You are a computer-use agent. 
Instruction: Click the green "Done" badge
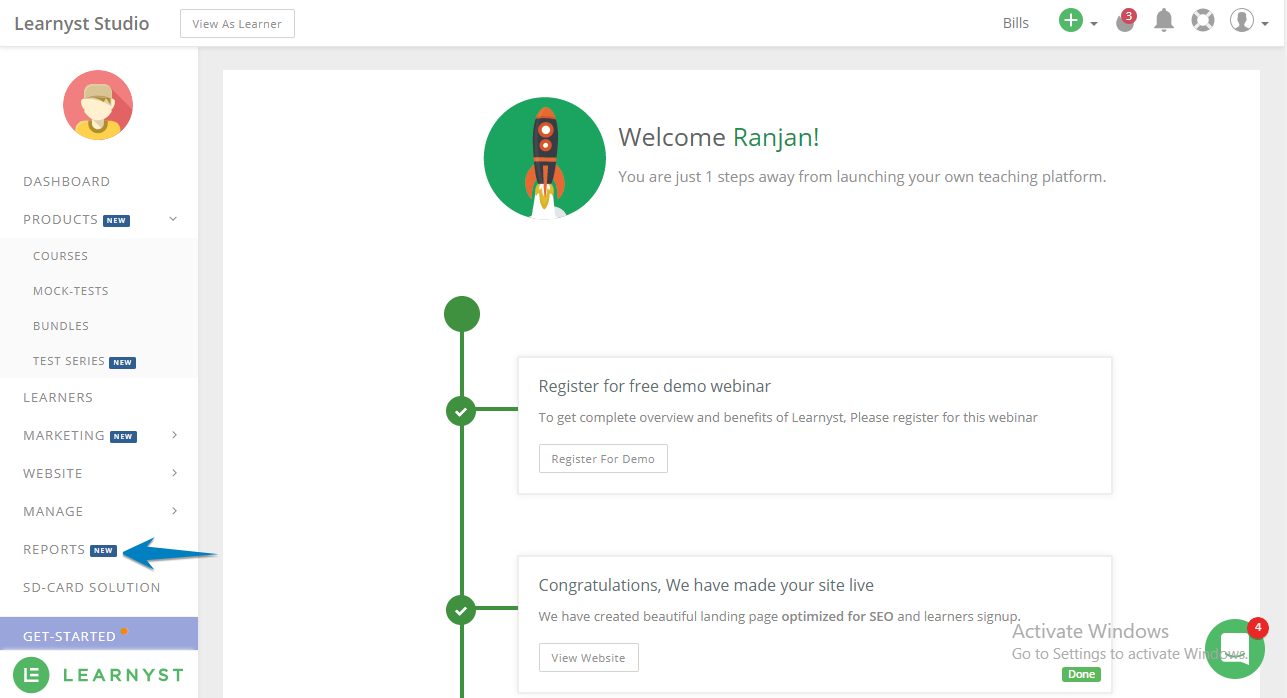tap(1081, 674)
